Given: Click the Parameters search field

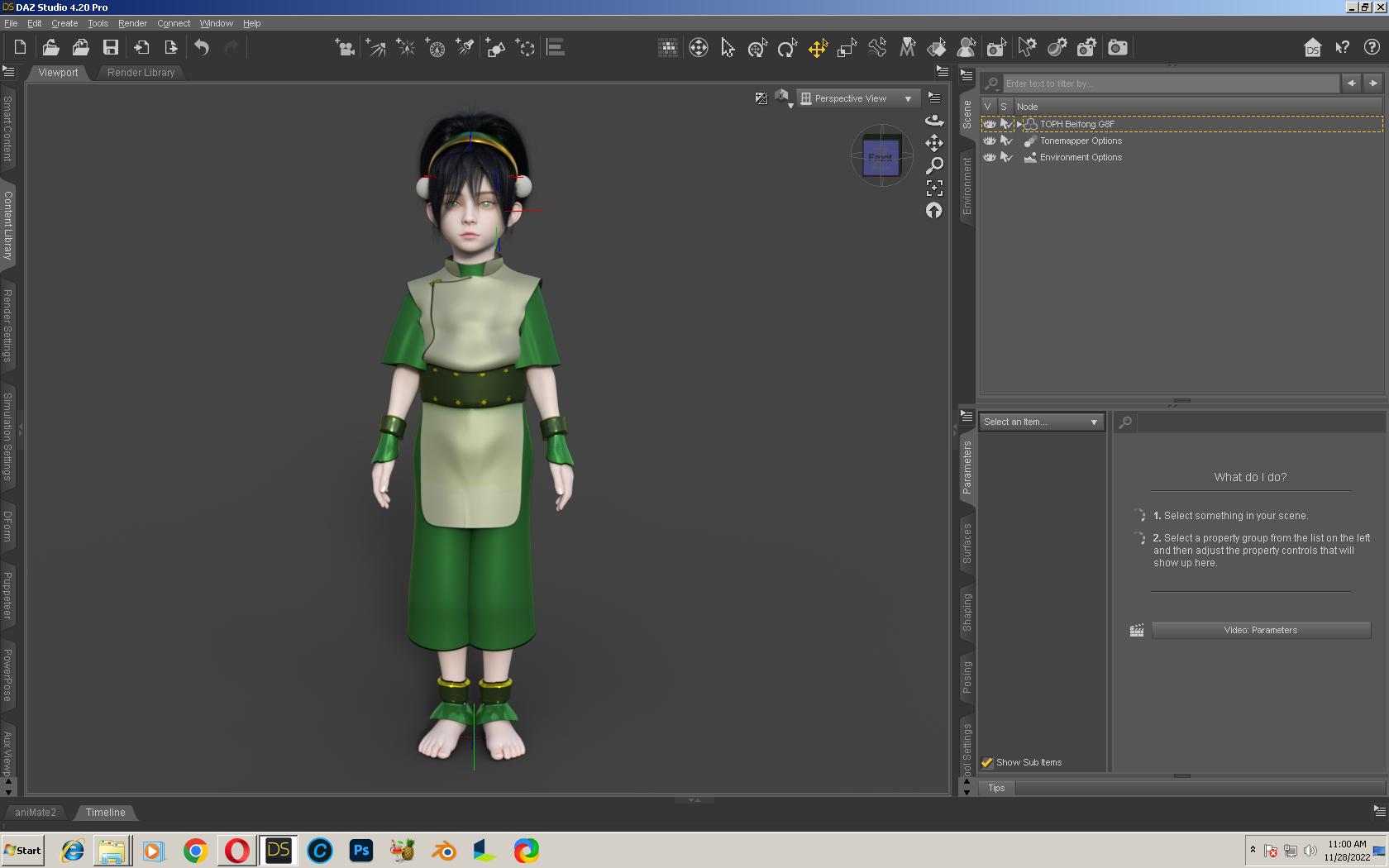Looking at the screenshot, I should 1260,422.
